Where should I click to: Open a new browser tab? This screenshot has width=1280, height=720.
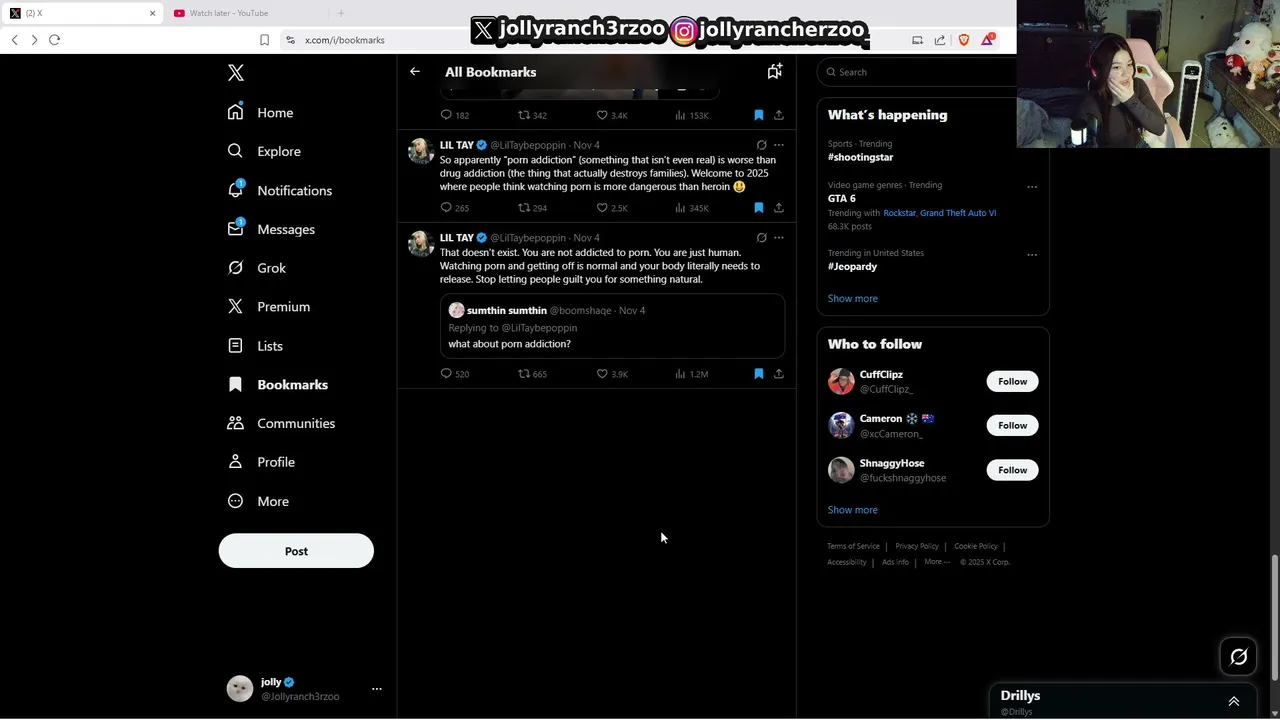click(341, 13)
